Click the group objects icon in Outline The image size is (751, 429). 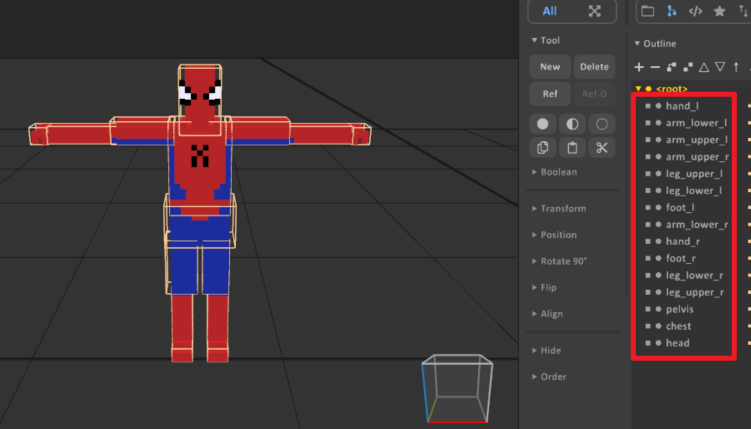671,67
